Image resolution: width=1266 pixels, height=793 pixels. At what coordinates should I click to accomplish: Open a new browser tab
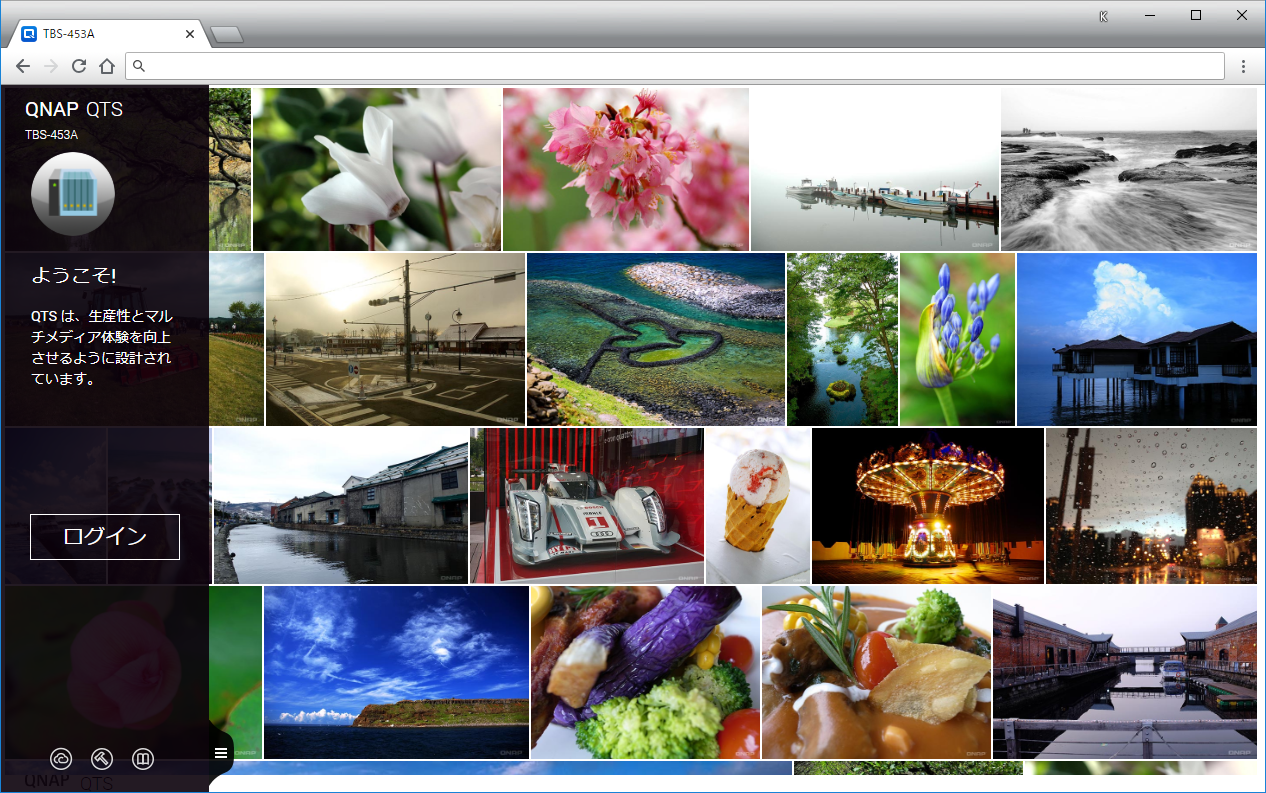pos(228,35)
